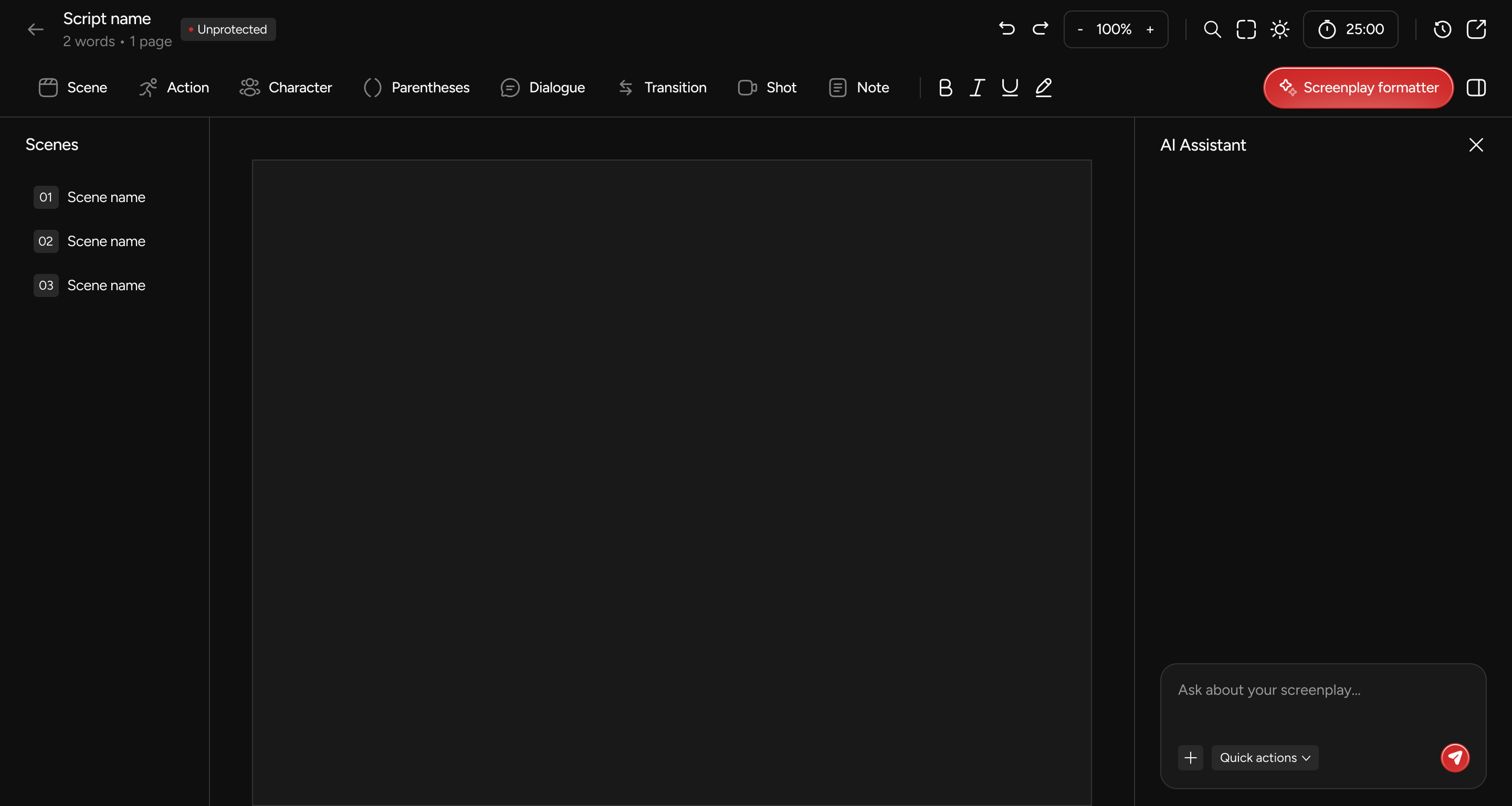Click the redo arrow icon
Viewport: 1512px width, 806px height.
click(1040, 29)
